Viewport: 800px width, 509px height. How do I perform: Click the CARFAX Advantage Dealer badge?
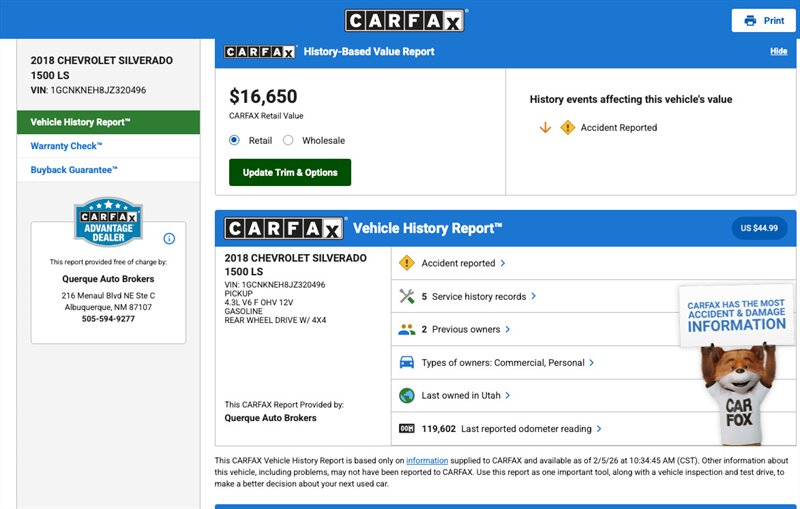click(108, 222)
